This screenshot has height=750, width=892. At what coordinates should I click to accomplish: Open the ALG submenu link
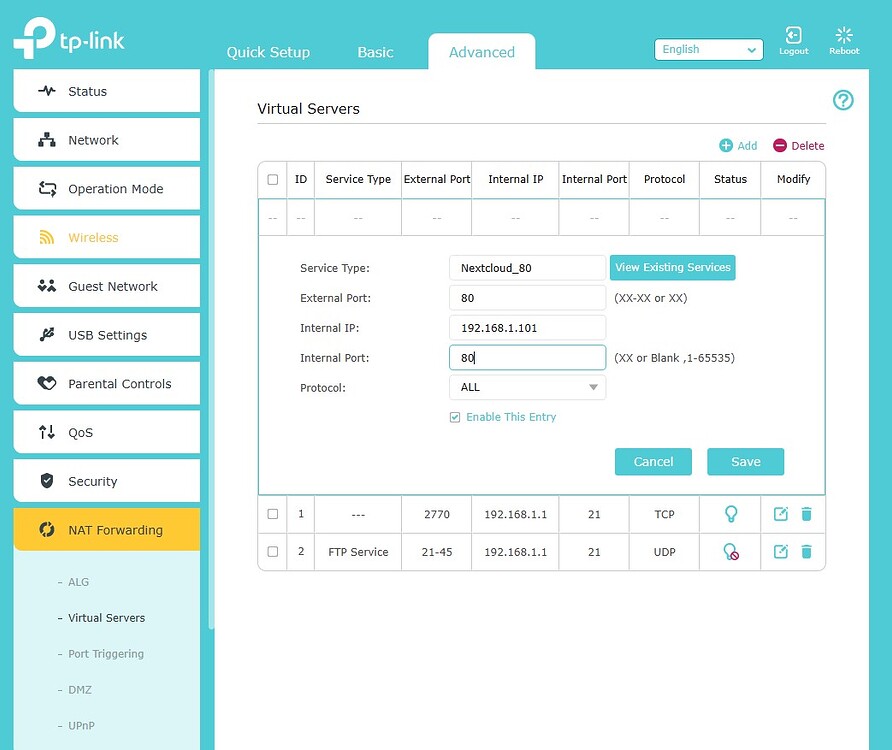pos(79,582)
